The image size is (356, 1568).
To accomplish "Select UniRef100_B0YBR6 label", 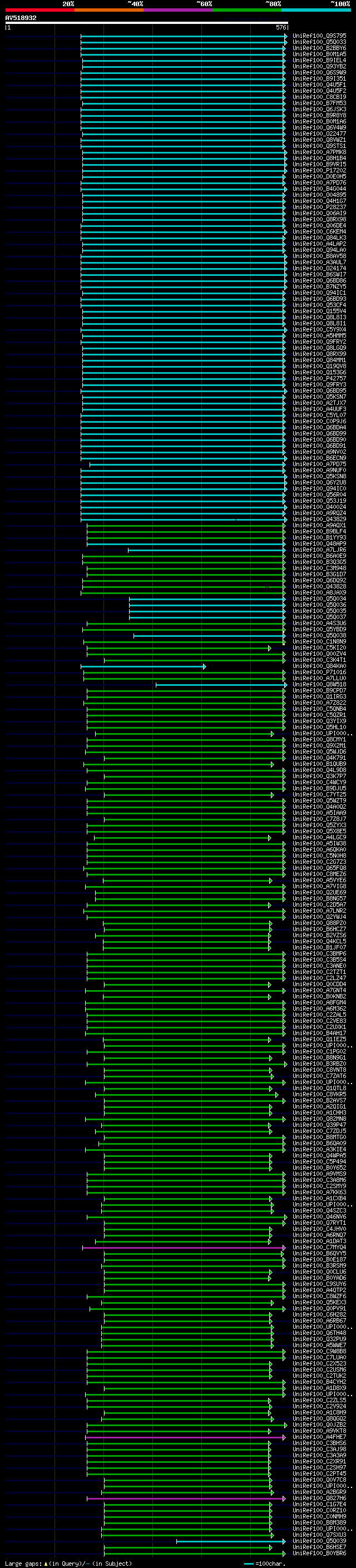I will click(x=319, y=1554).
